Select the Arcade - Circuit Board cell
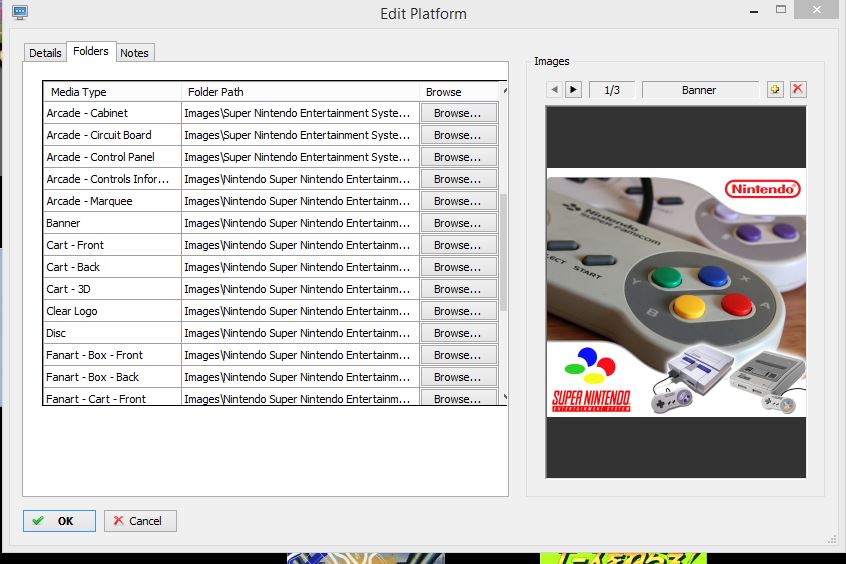Viewport: 846px width, 564px height. click(x=112, y=135)
